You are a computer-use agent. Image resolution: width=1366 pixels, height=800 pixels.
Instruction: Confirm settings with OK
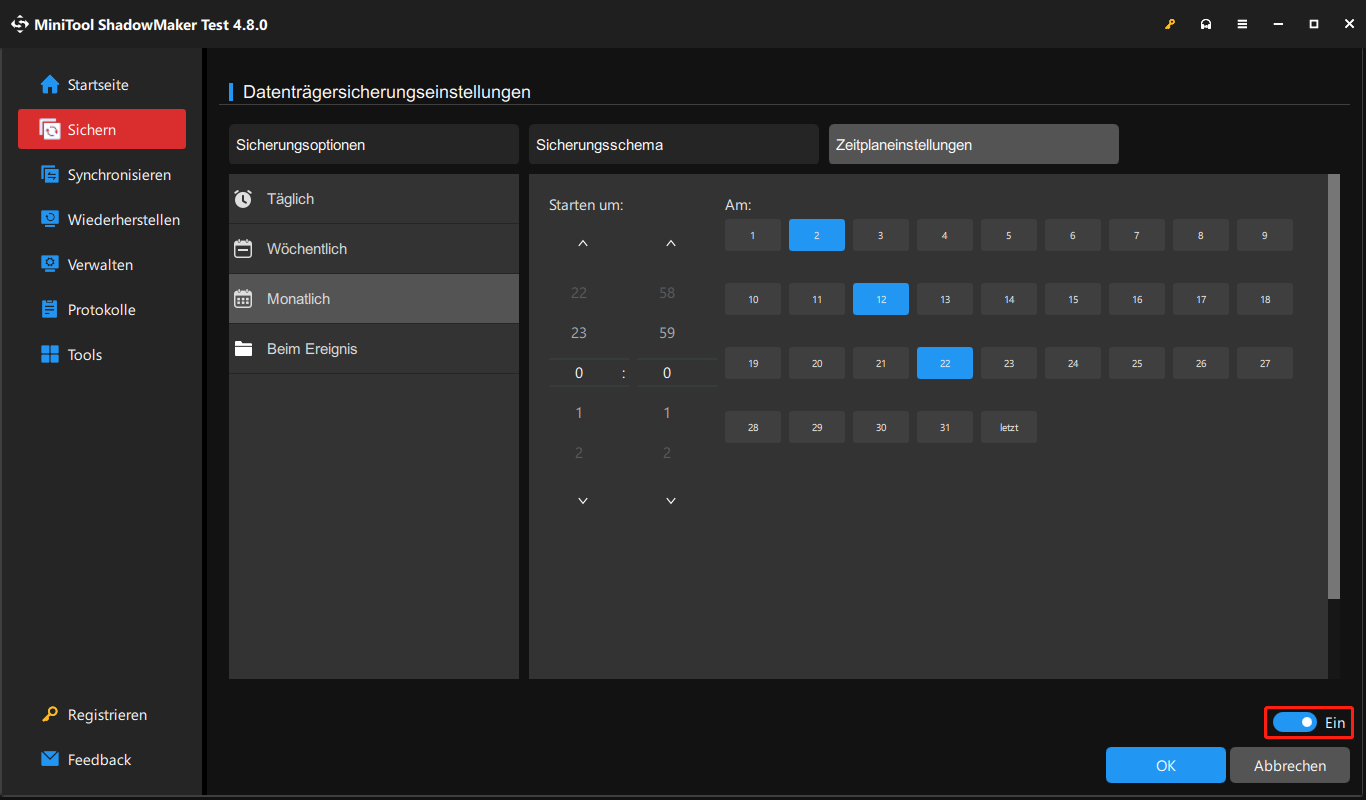point(1165,765)
